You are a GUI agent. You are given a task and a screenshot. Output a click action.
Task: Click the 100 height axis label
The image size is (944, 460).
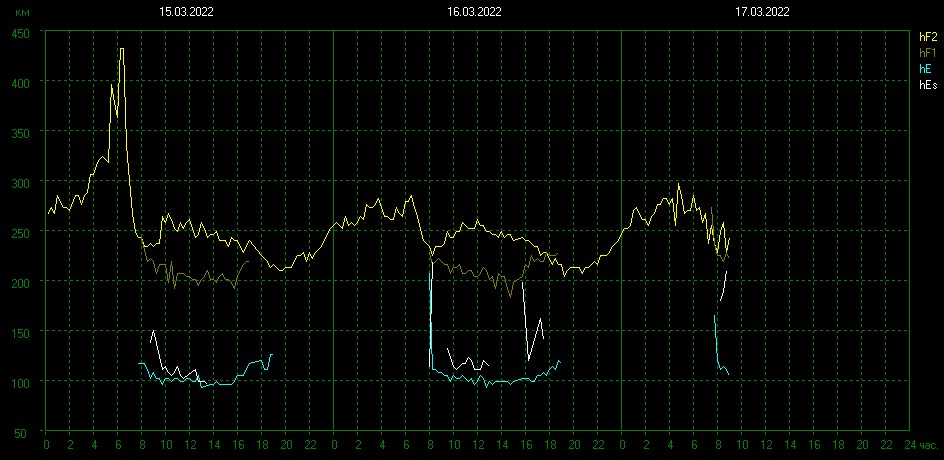21,382
